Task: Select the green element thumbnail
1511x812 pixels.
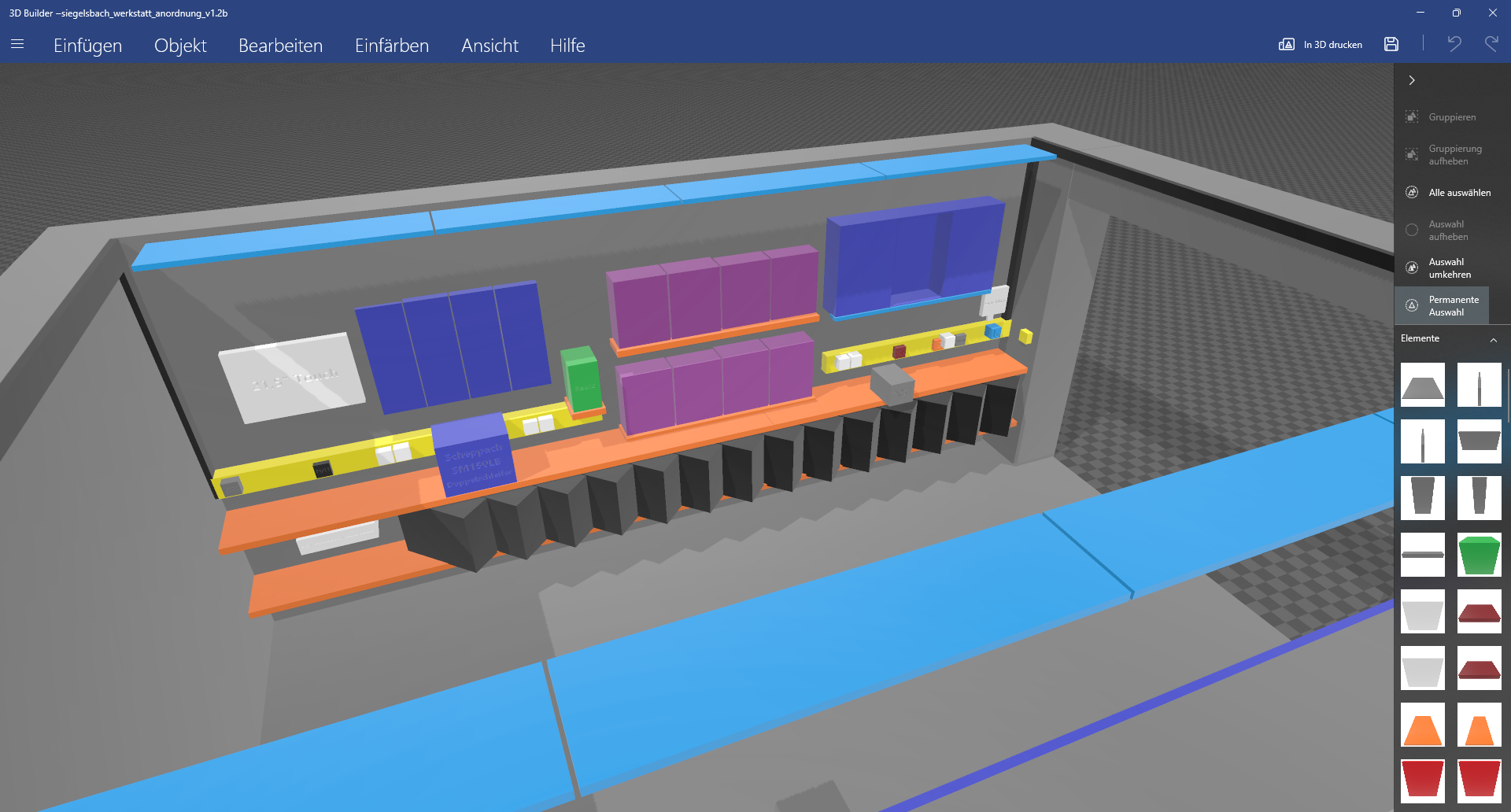Action: pos(1479,555)
